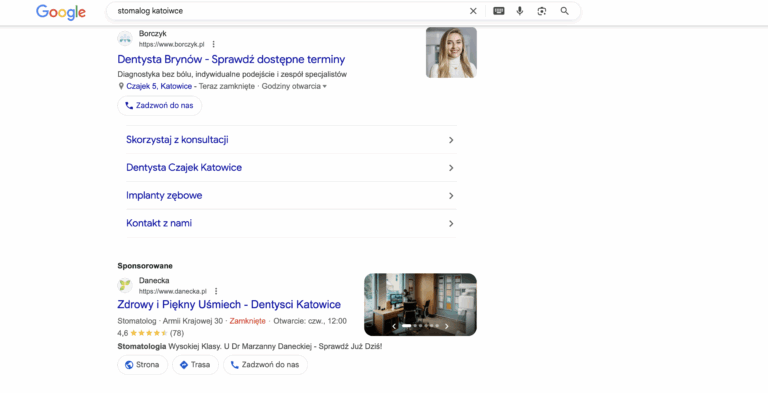The image size is (768, 393).
Task: Open the woman's portrait thumbnail for Borczyk
Action: click(x=451, y=52)
